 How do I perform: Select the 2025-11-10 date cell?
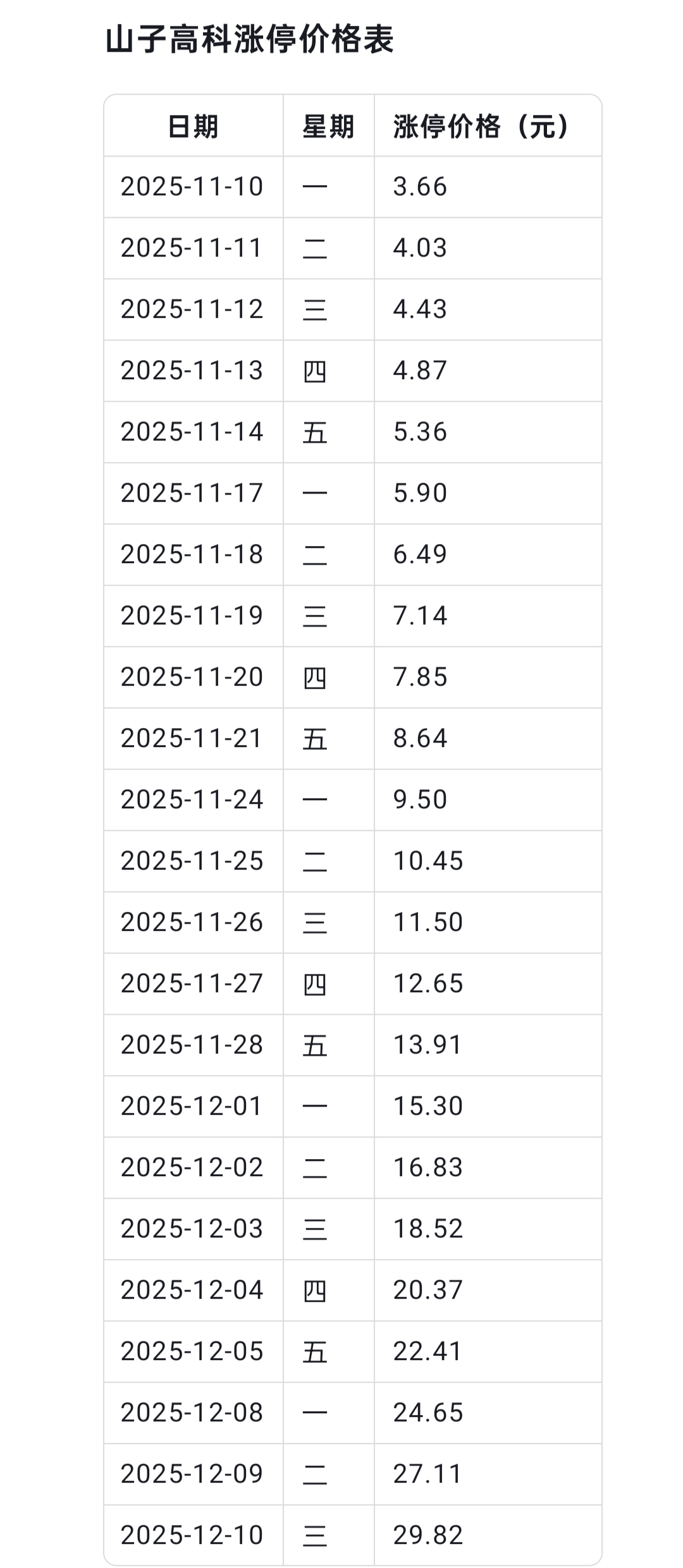point(192,186)
